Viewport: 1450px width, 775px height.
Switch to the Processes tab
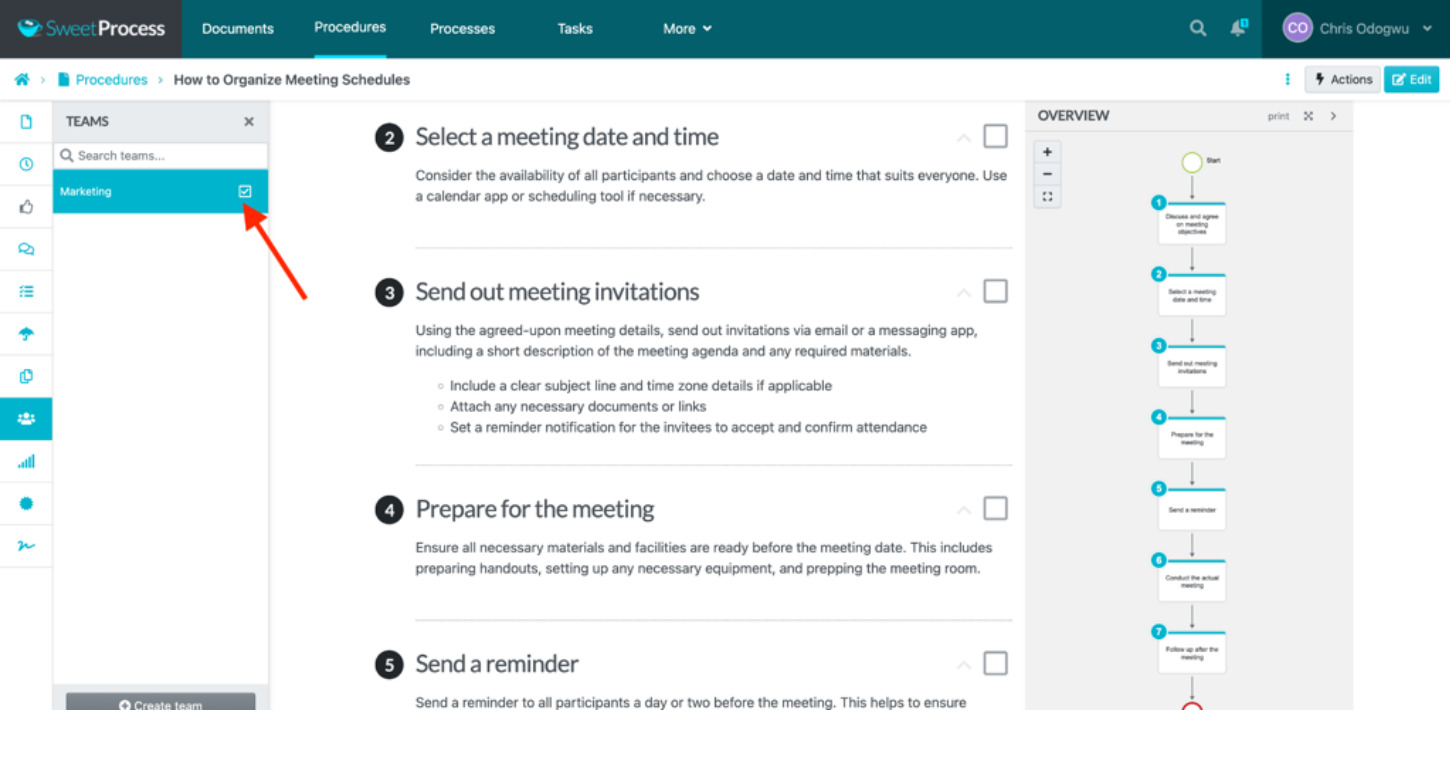[462, 28]
